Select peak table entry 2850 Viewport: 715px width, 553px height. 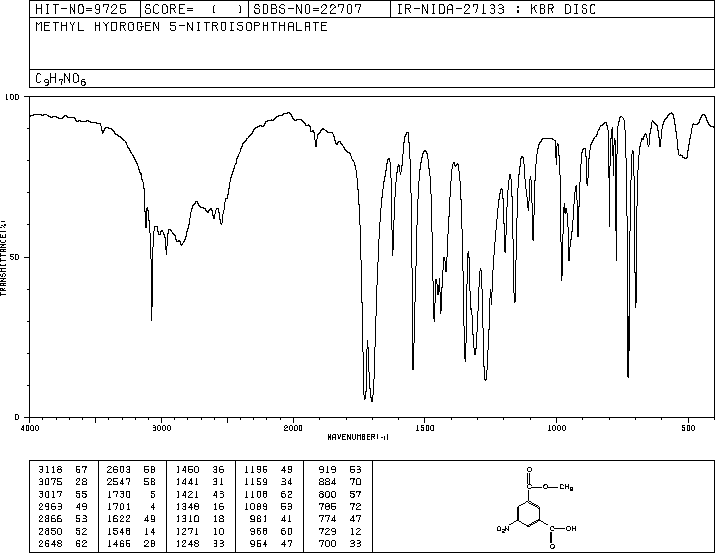[x=62, y=532]
